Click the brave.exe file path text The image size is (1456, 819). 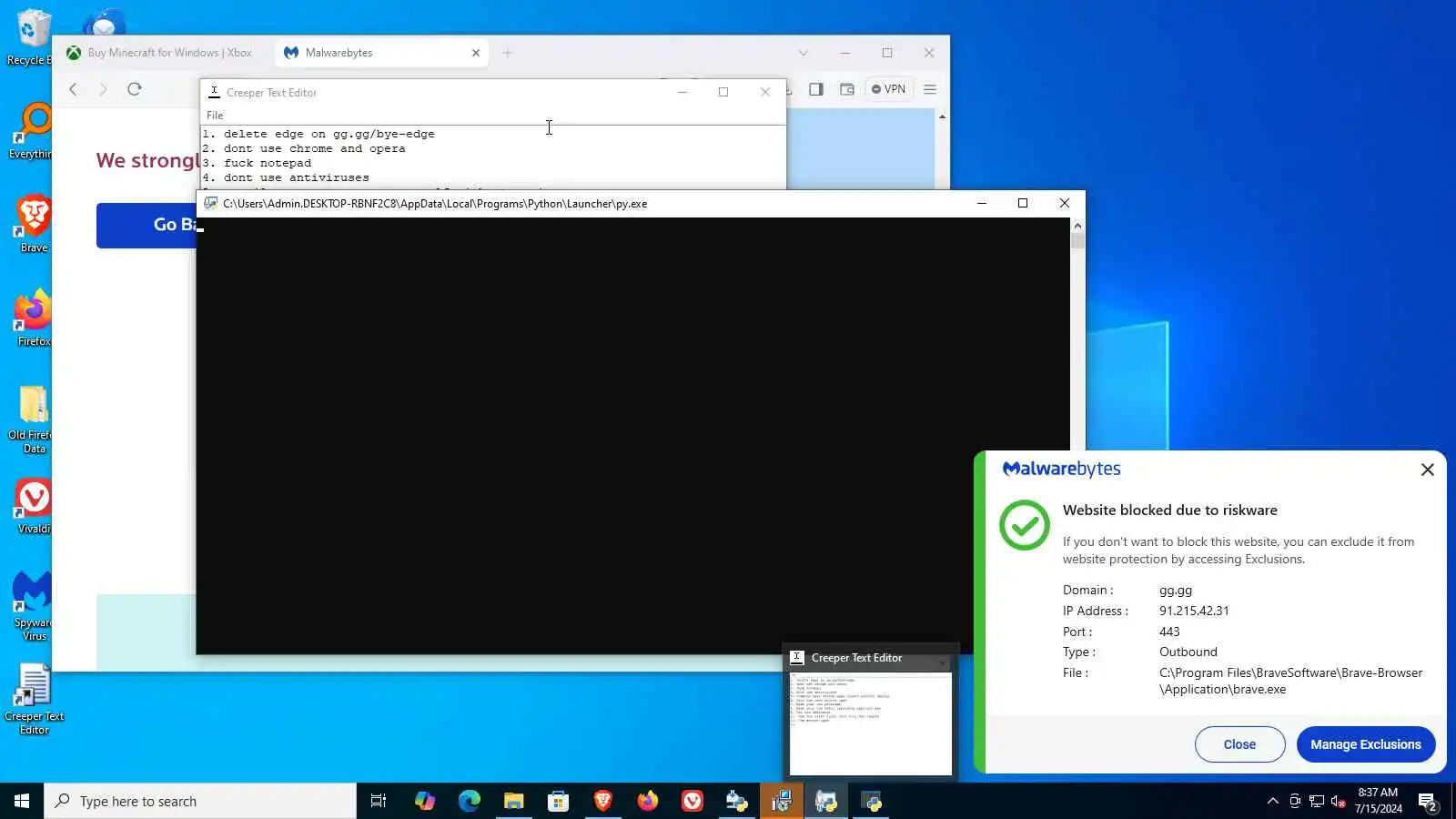tap(1290, 681)
